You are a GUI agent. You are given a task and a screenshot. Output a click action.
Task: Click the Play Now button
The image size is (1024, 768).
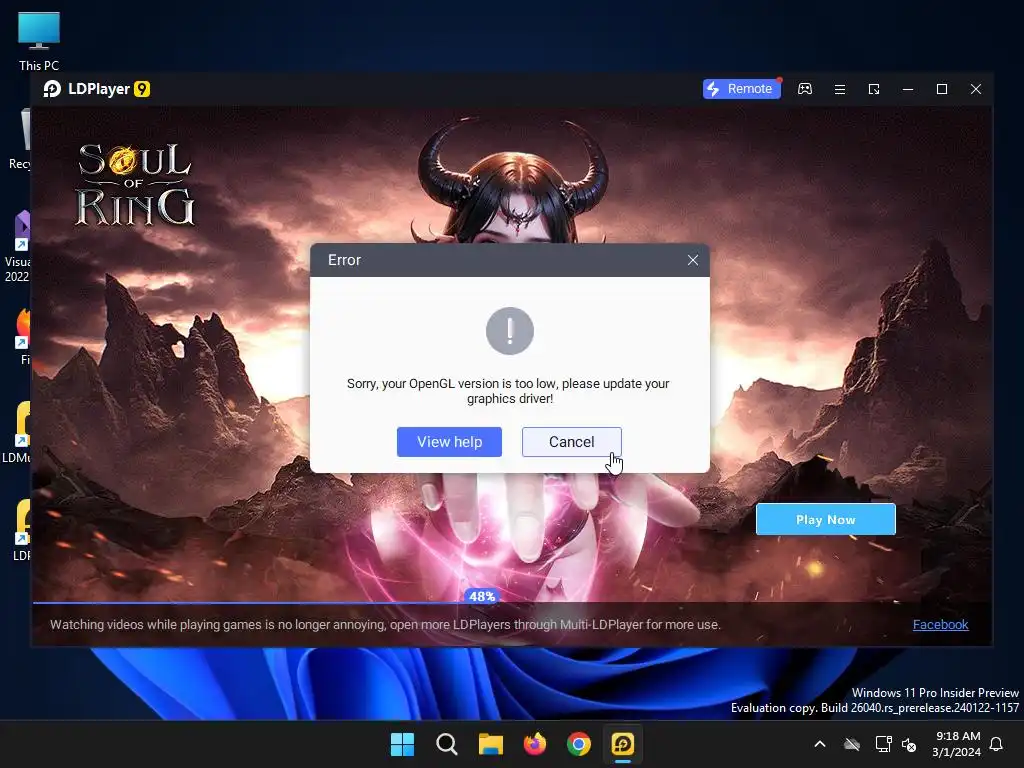coord(825,520)
